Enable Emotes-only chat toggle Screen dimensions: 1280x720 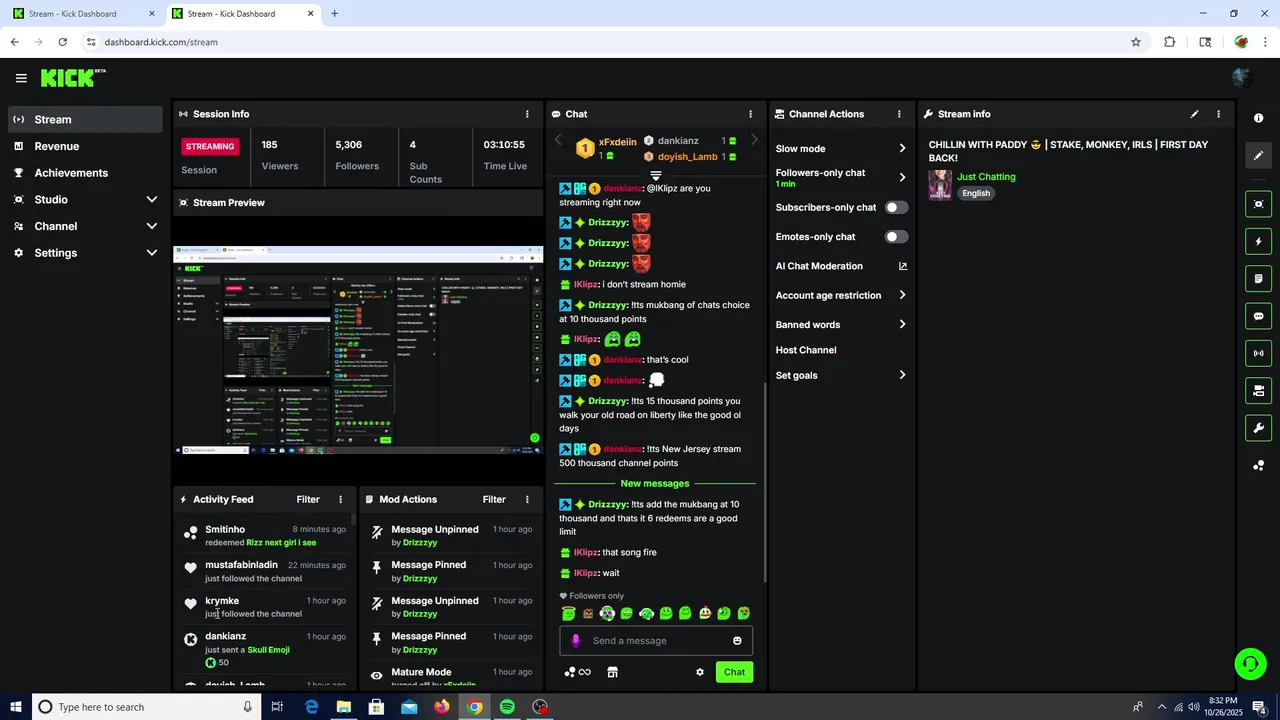tap(897, 237)
